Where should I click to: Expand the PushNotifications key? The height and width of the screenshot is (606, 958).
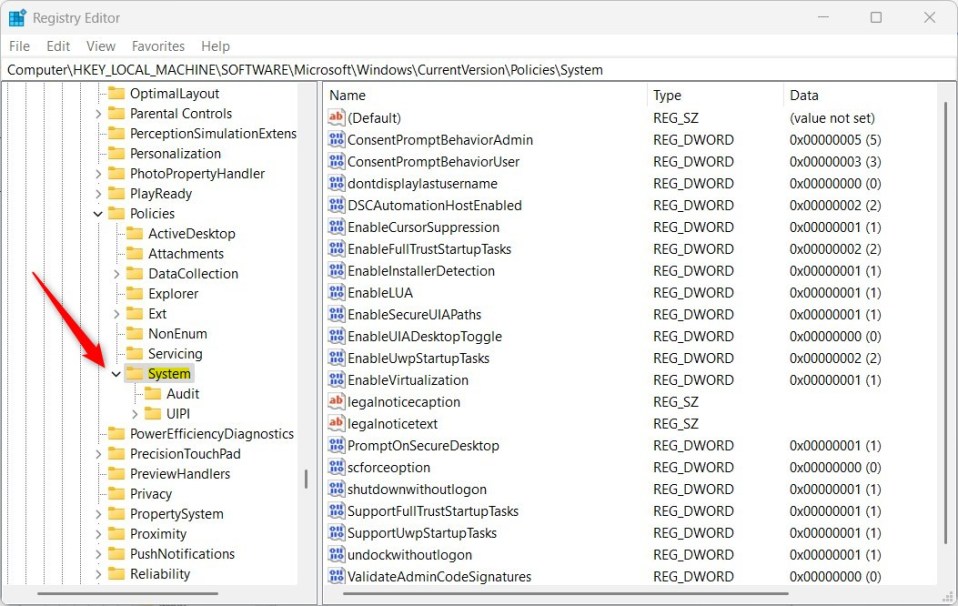tap(98, 554)
